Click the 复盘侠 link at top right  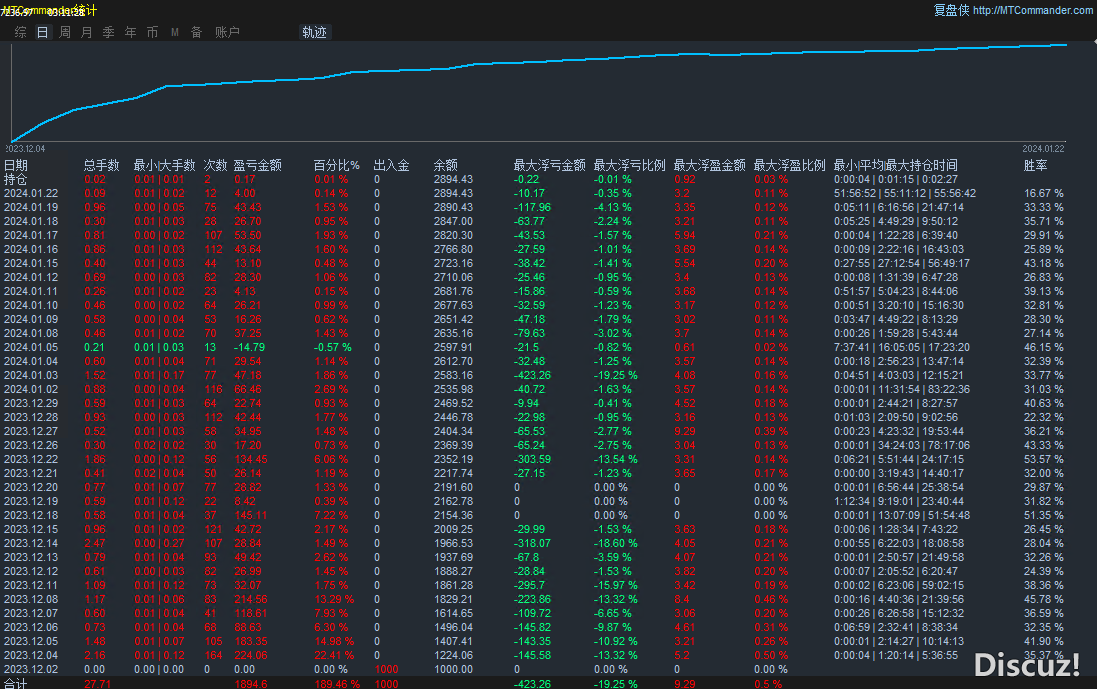coord(951,10)
